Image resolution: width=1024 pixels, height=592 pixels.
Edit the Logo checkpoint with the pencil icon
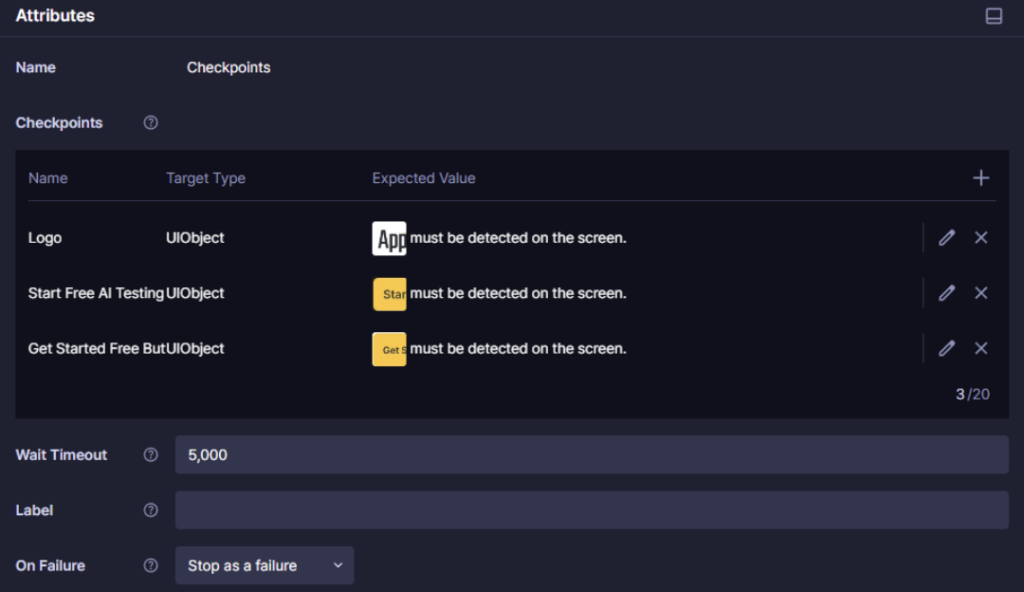(946, 238)
